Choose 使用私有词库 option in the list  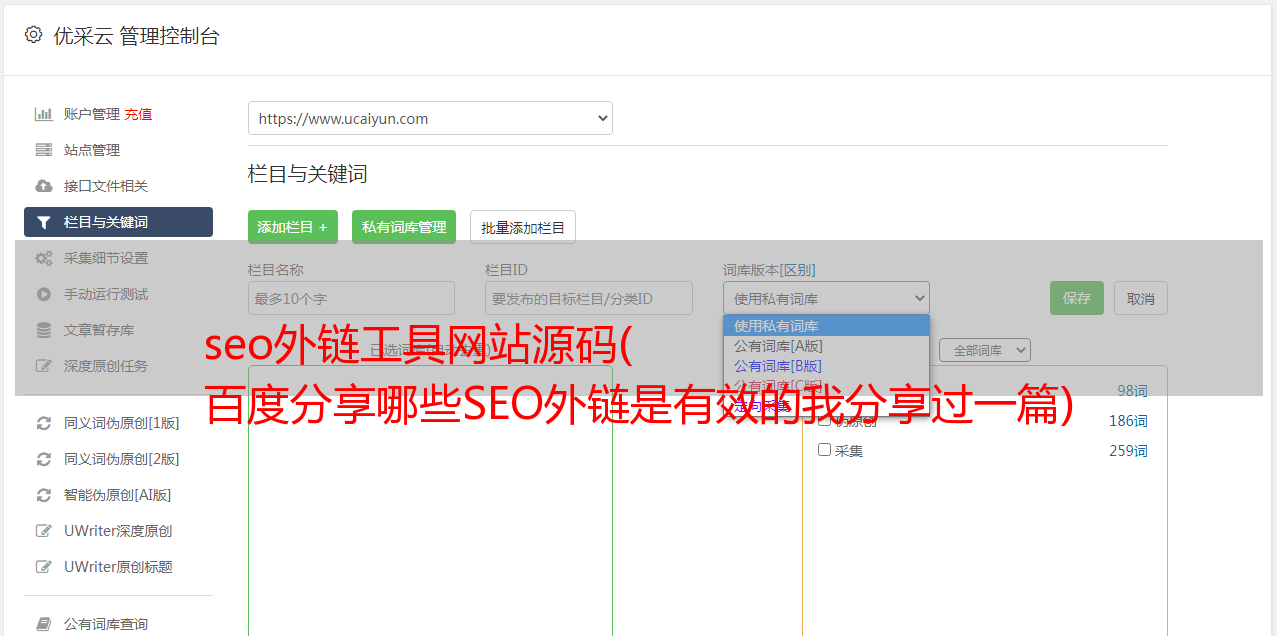point(826,326)
